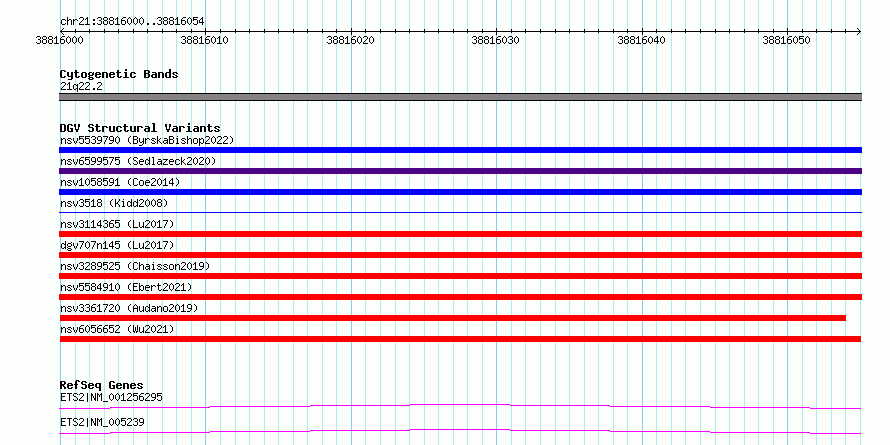The height and width of the screenshot is (445, 890).
Task: Select the blue bar under nsv1058591
Action: pos(460,192)
